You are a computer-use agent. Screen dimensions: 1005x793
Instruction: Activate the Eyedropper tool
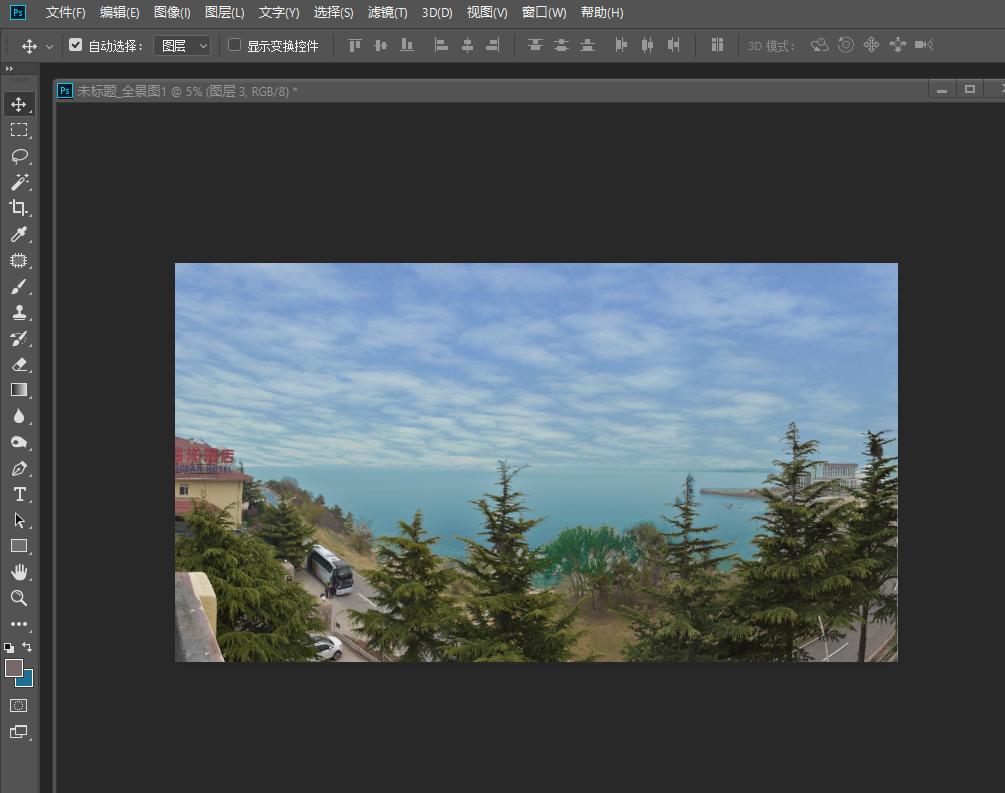[x=19, y=234]
